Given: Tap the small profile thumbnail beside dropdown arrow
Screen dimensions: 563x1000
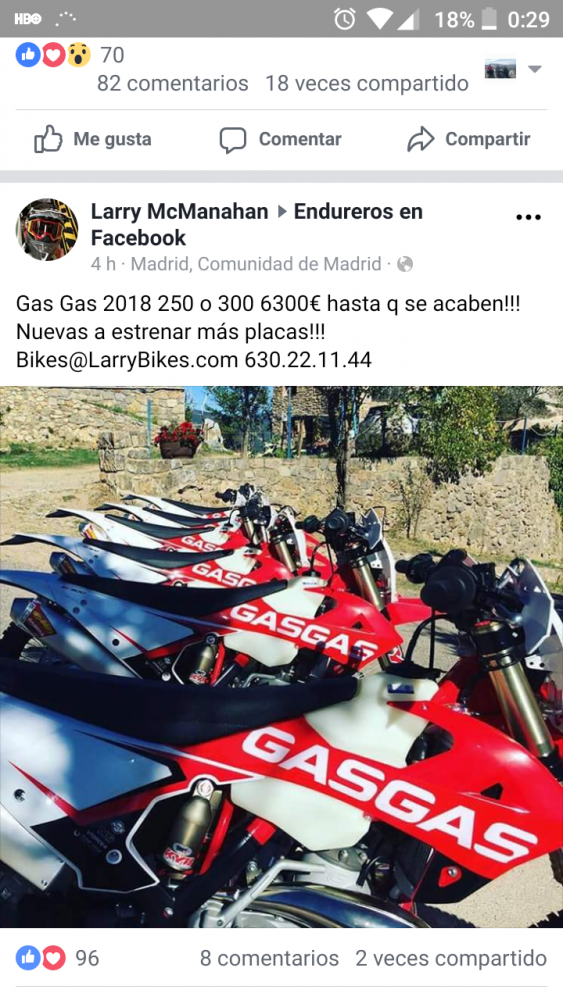Looking at the screenshot, I should point(501,69).
